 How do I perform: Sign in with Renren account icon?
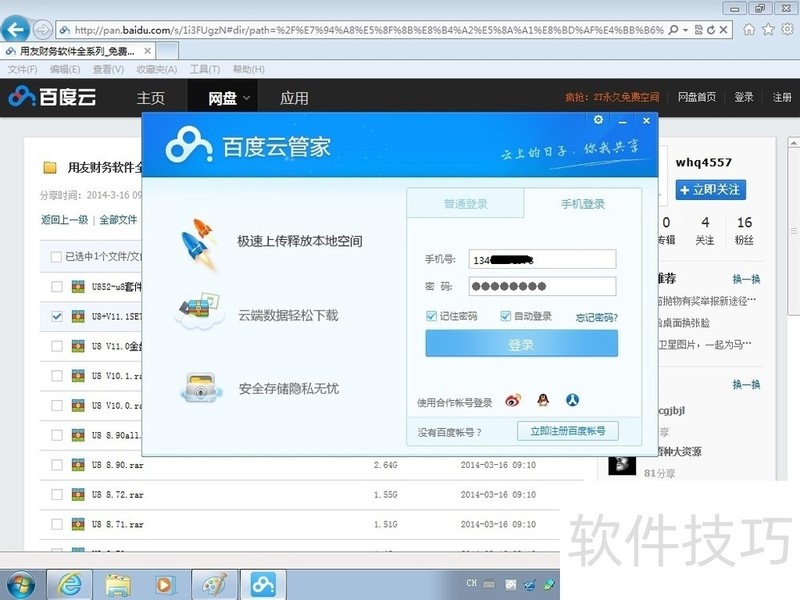[x=572, y=400]
